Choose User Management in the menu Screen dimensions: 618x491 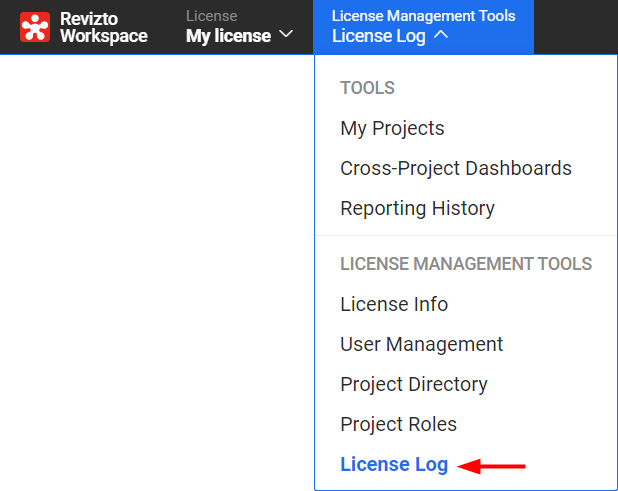(x=421, y=344)
